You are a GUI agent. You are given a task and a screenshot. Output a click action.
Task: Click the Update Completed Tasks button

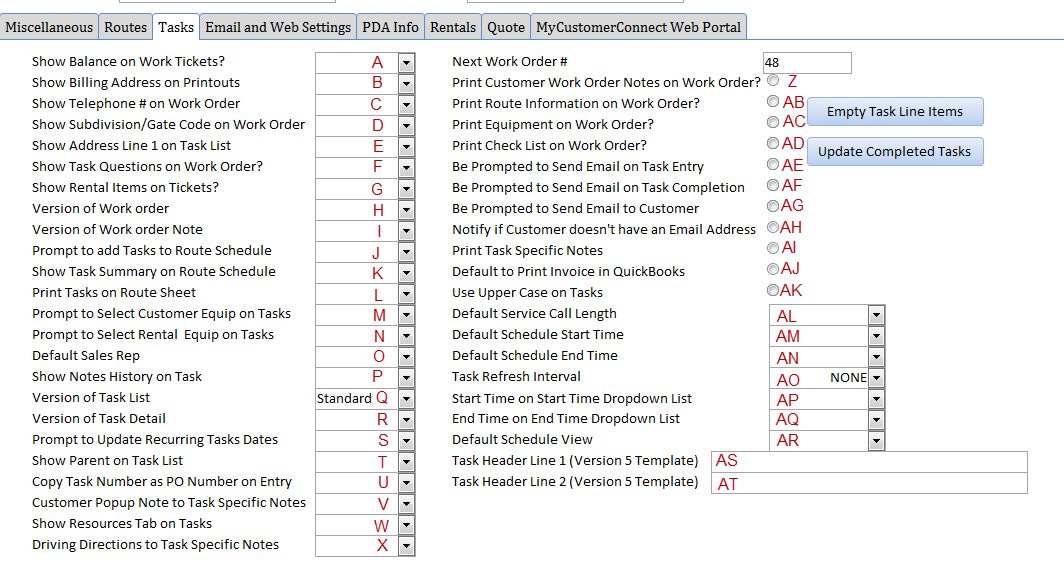click(x=895, y=151)
